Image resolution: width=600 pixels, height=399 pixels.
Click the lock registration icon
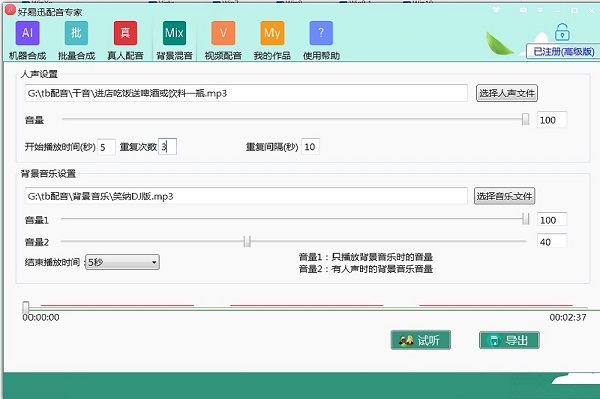[x=562, y=32]
